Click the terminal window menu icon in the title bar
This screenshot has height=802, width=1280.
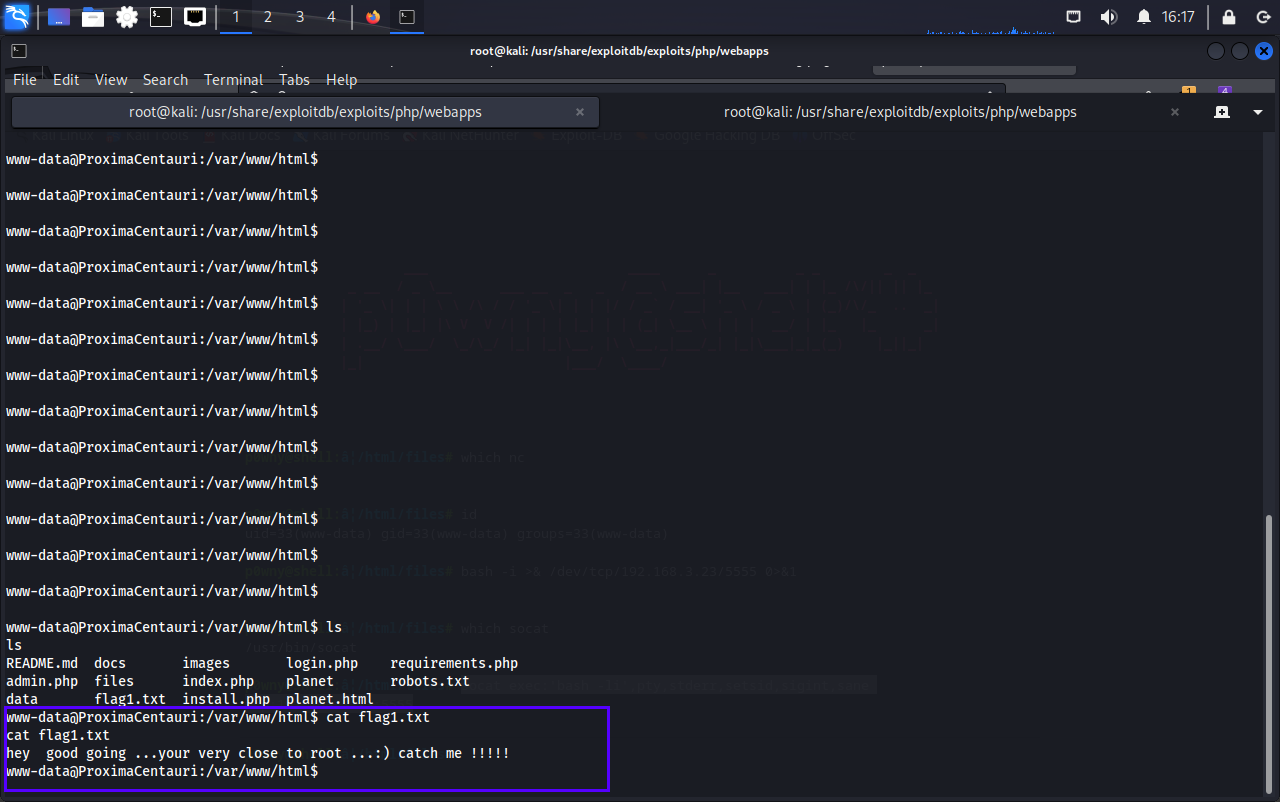pos(19,51)
